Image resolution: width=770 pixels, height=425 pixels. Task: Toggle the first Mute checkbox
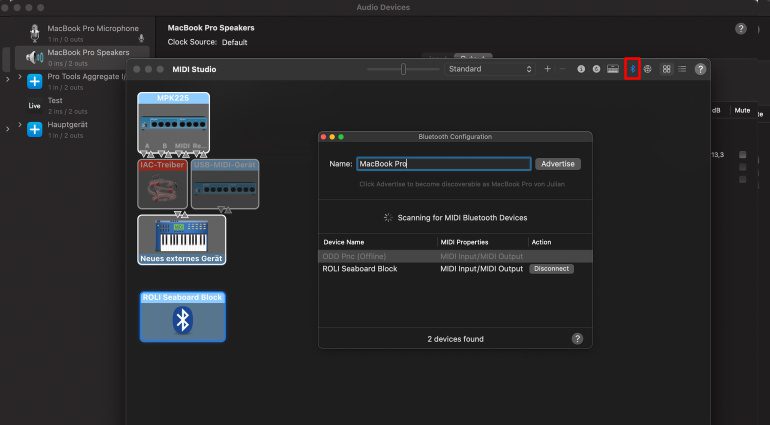point(742,155)
